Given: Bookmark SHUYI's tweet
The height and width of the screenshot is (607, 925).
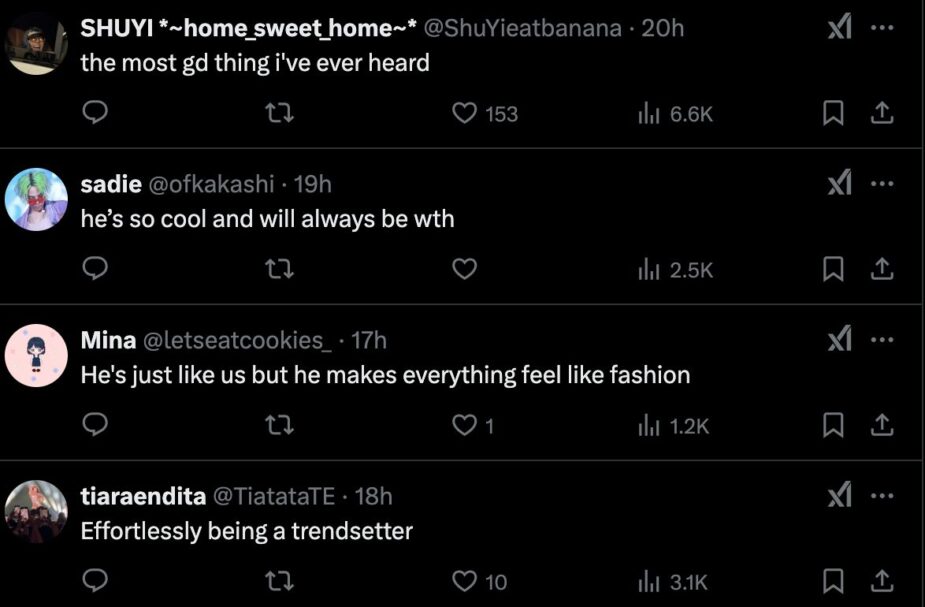Looking at the screenshot, I should coord(832,114).
